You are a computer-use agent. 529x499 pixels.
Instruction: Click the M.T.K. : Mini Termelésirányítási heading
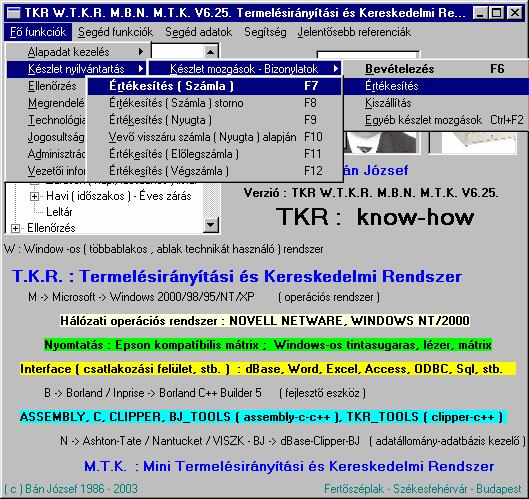tap(289, 466)
